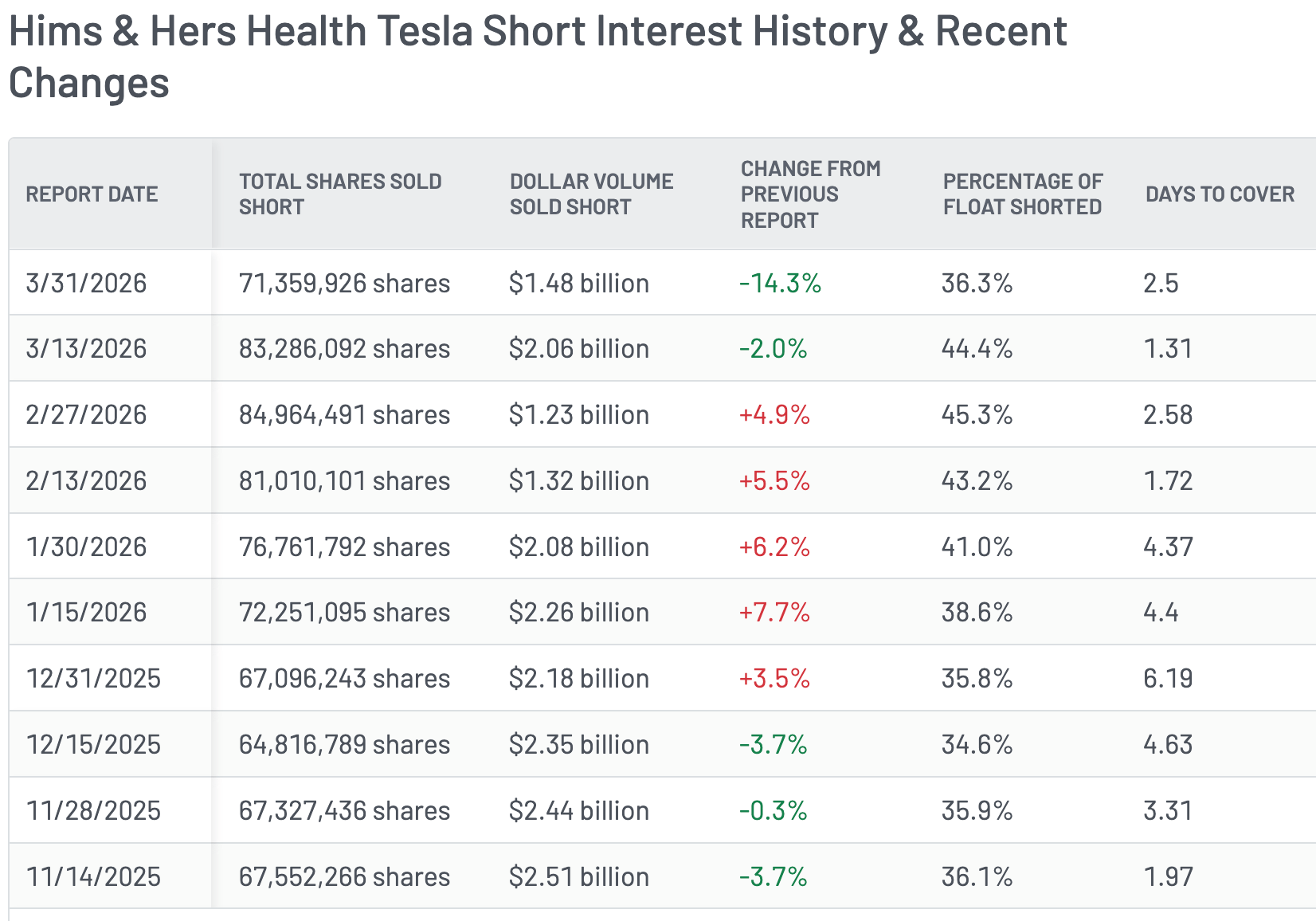Click the $2.06 billion dollar volume cell

579,349
